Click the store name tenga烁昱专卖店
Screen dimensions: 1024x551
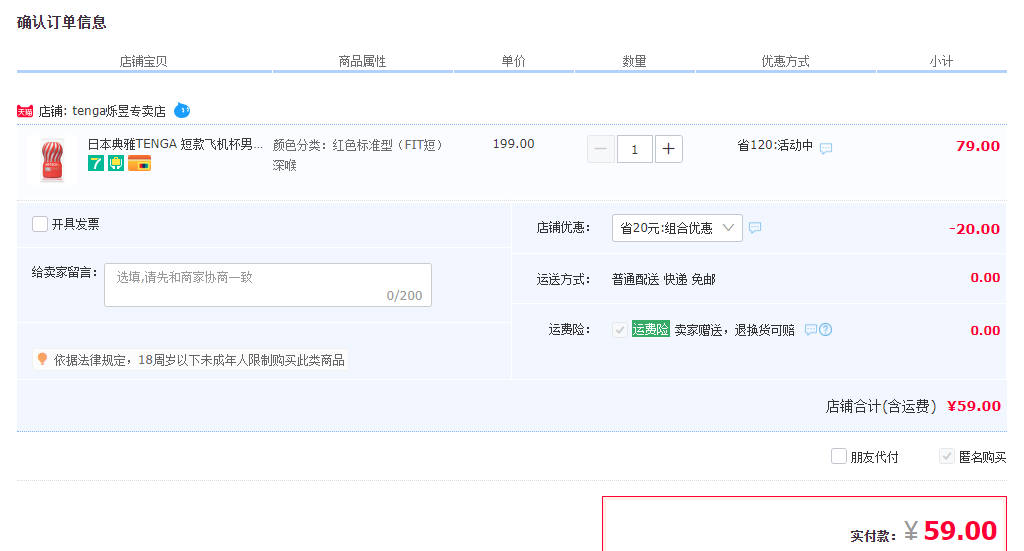119,111
